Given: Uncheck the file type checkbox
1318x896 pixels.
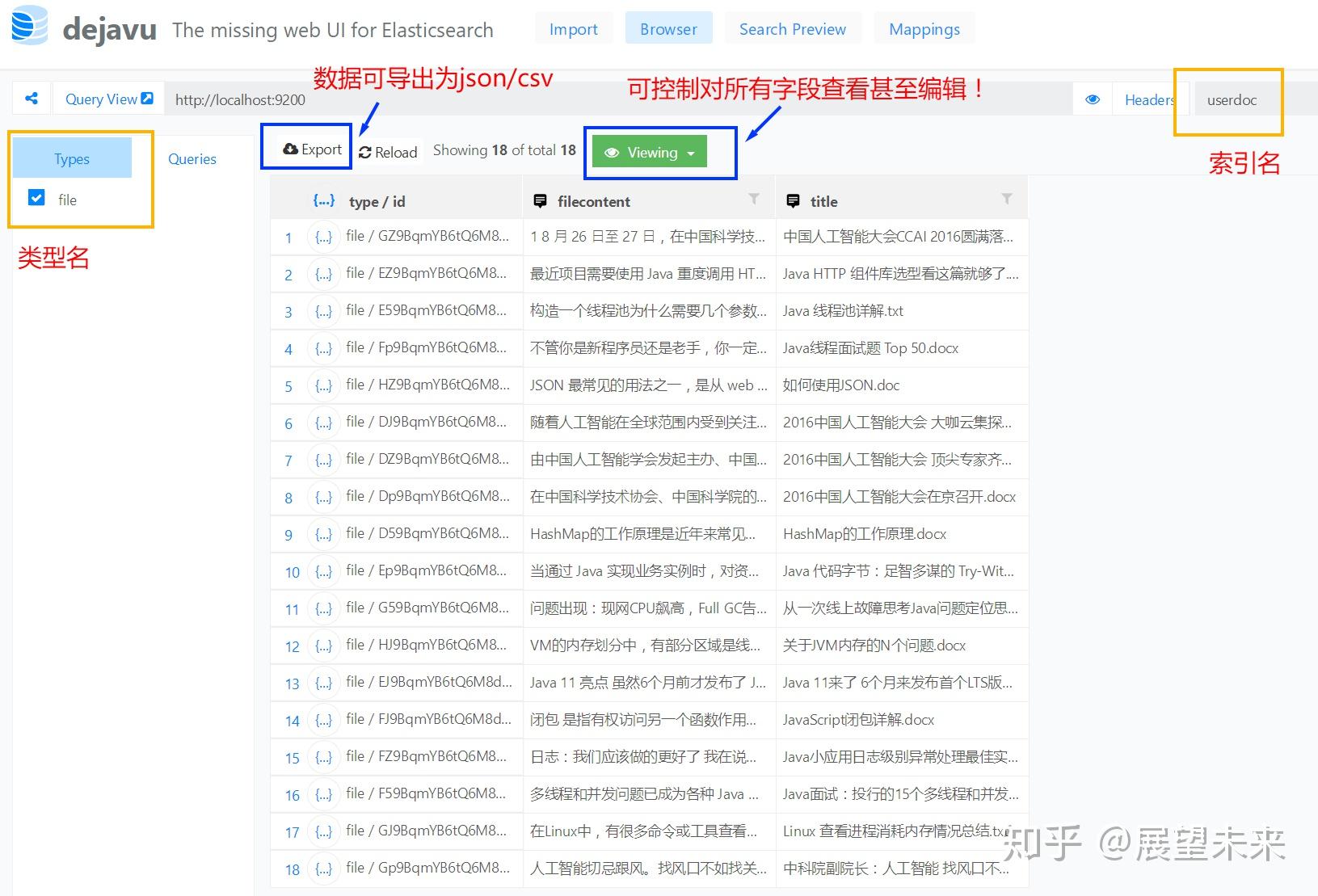Looking at the screenshot, I should [36, 198].
